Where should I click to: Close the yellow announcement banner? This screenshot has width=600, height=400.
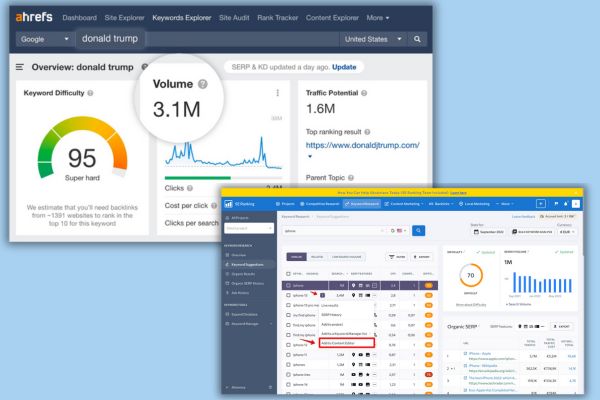[577, 193]
